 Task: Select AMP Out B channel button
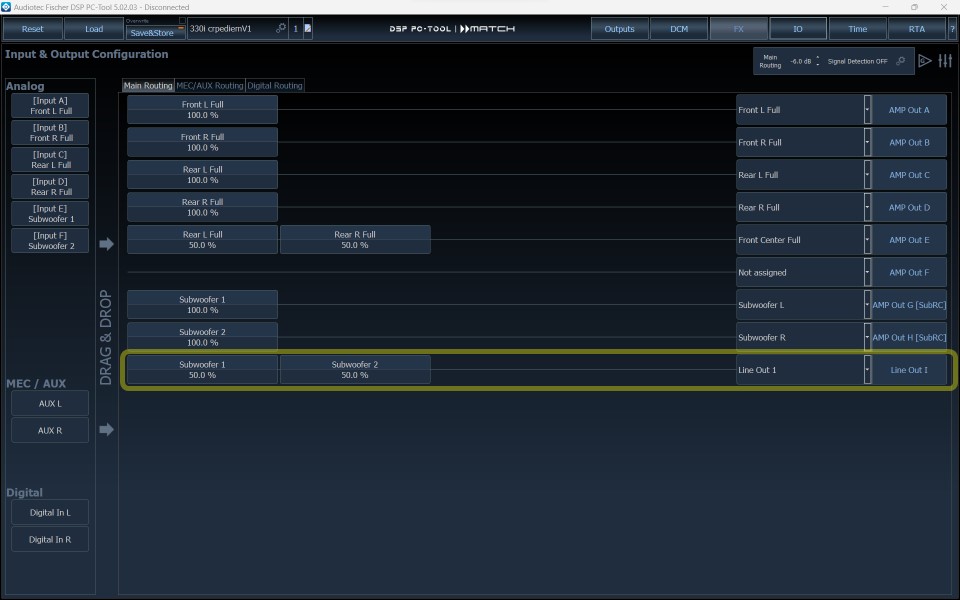tap(909, 142)
